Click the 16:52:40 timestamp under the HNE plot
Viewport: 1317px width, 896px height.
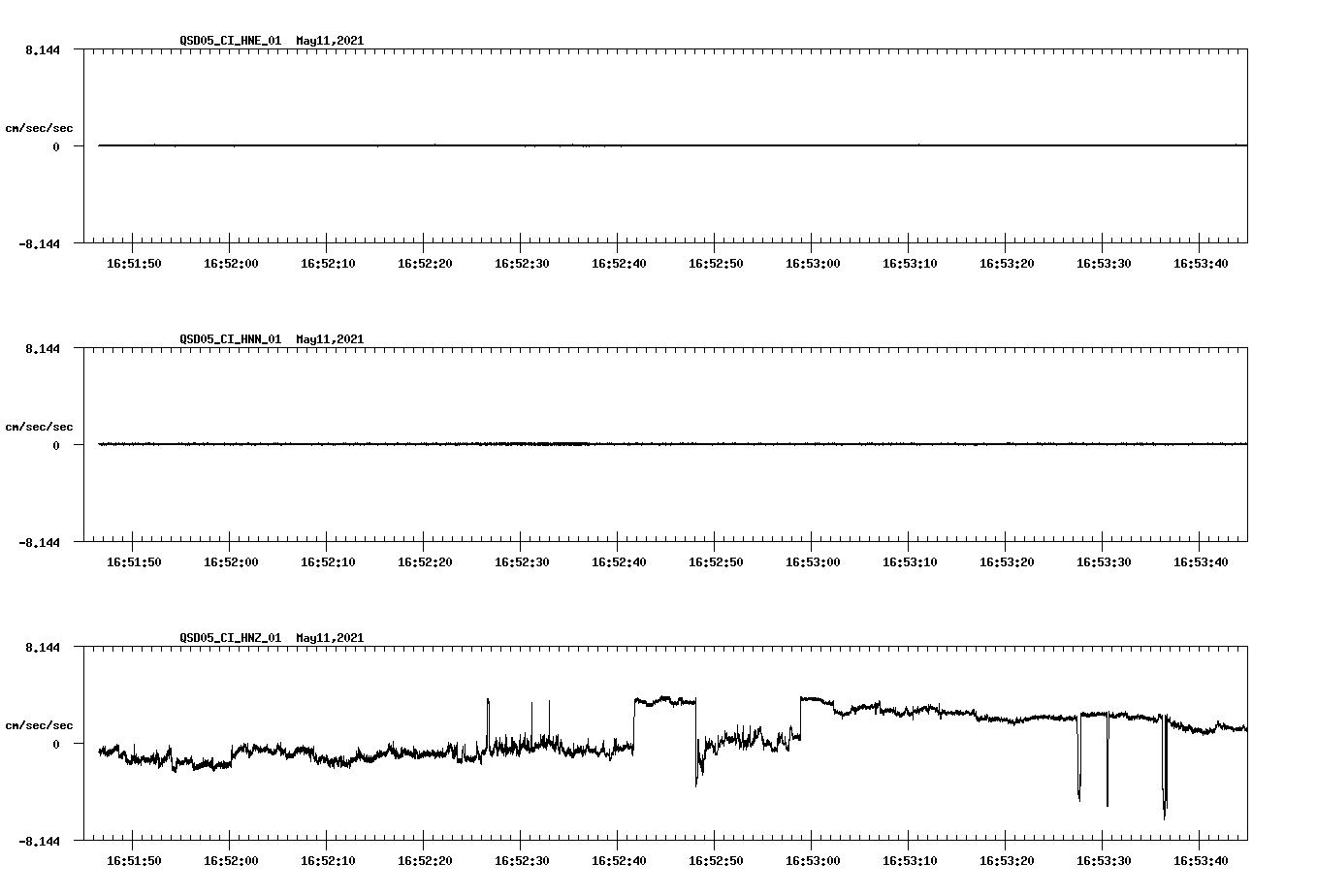[618, 262]
